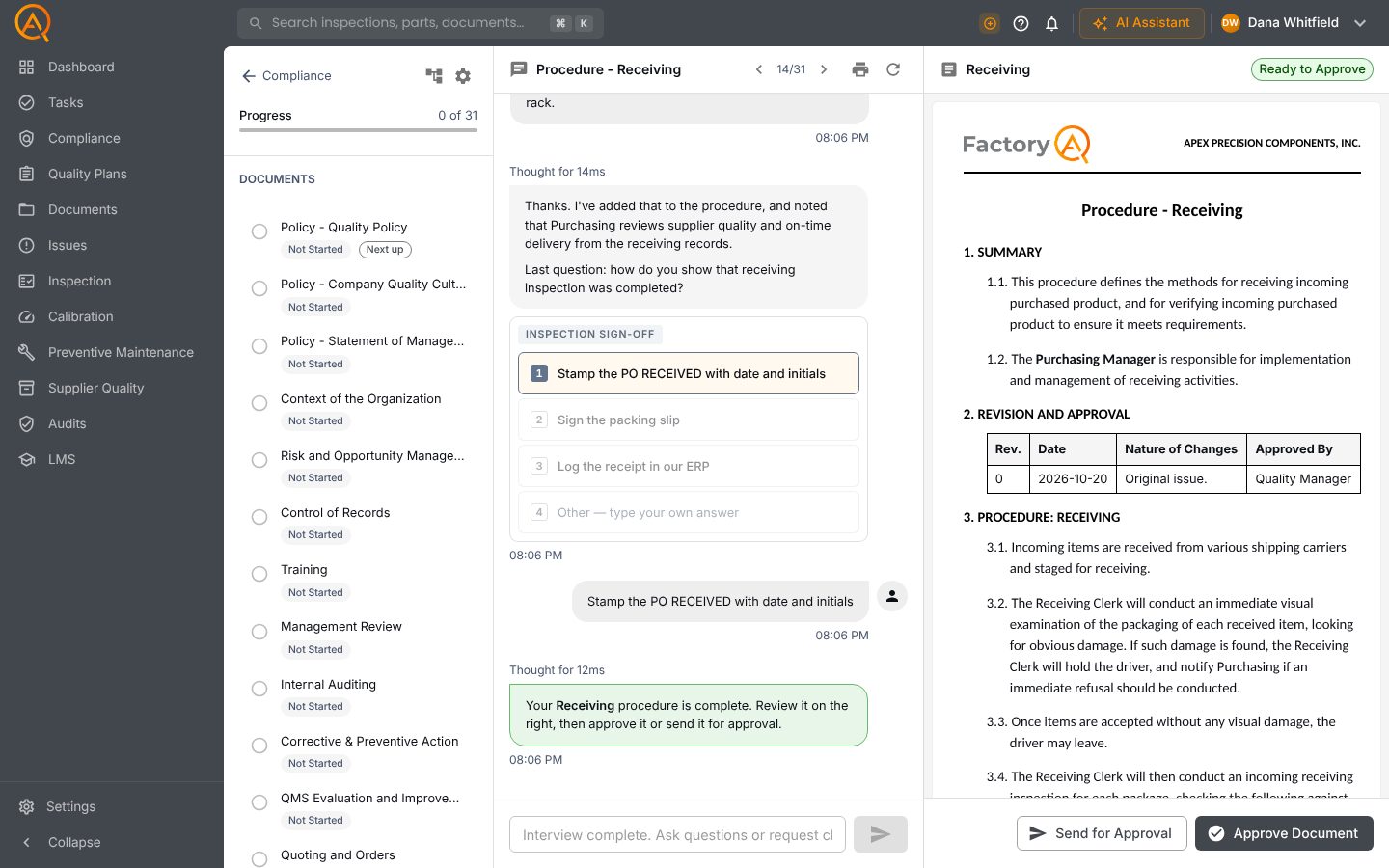Refresh the Procedure - Receiving conversation
The height and width of the screenshot is (868, 1389).
click(x=893, y=69)
